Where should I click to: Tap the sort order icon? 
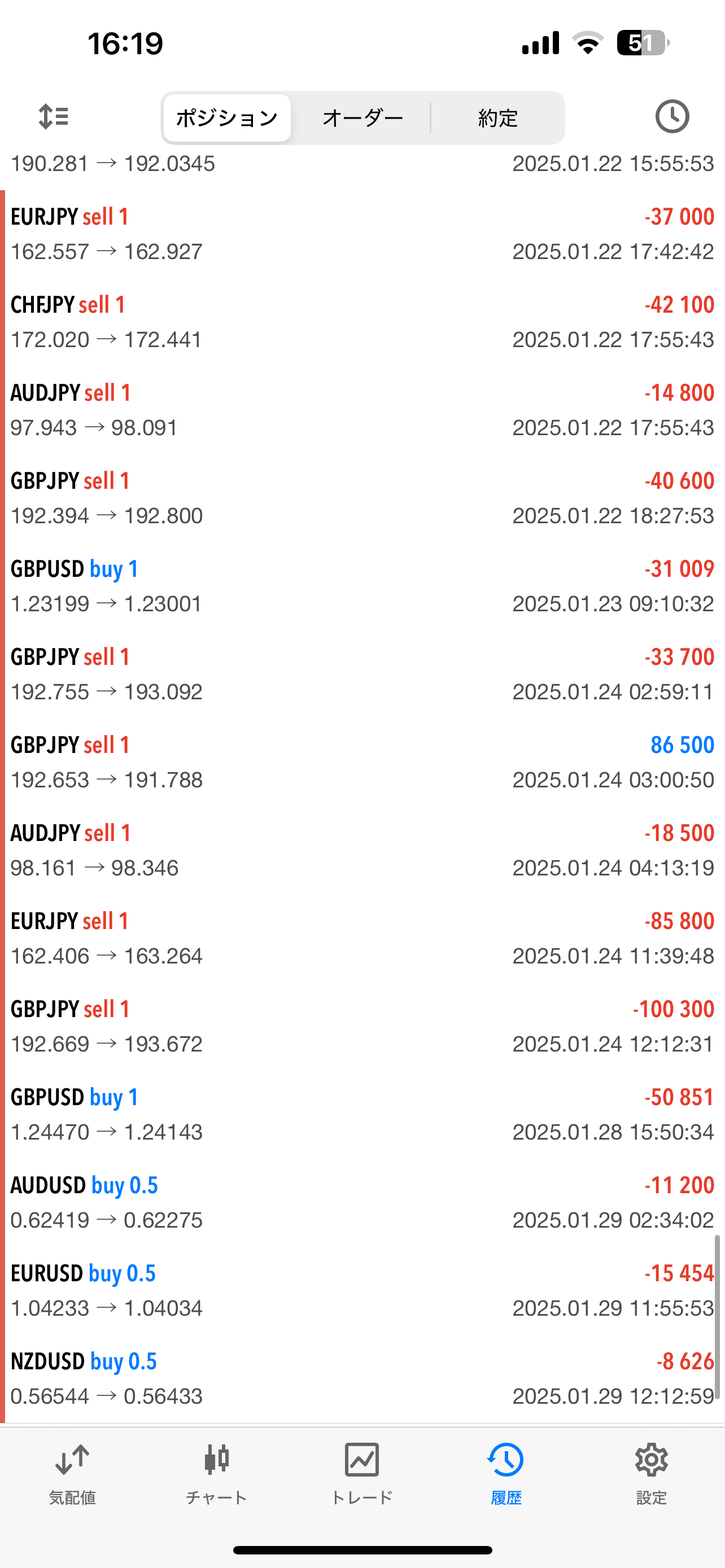coord(54,116)
